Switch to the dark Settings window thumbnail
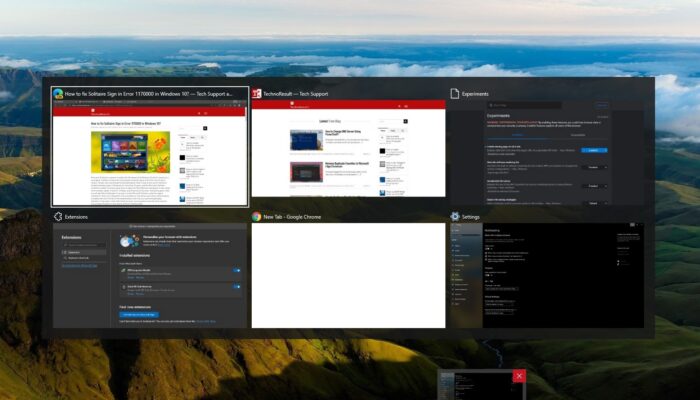The image size is (700, 400). 546,275
